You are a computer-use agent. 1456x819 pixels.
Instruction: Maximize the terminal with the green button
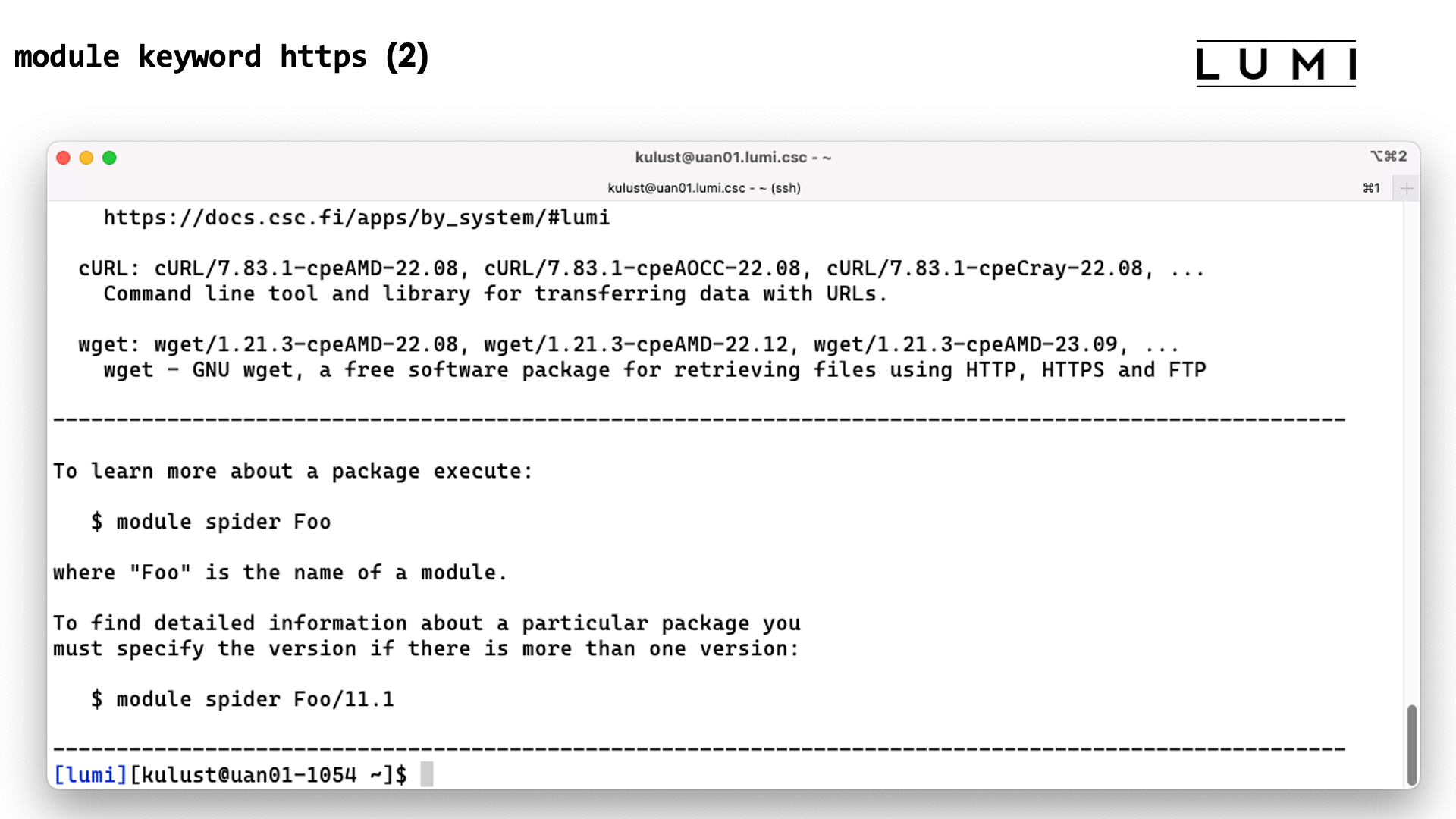[x=109, y=158]
